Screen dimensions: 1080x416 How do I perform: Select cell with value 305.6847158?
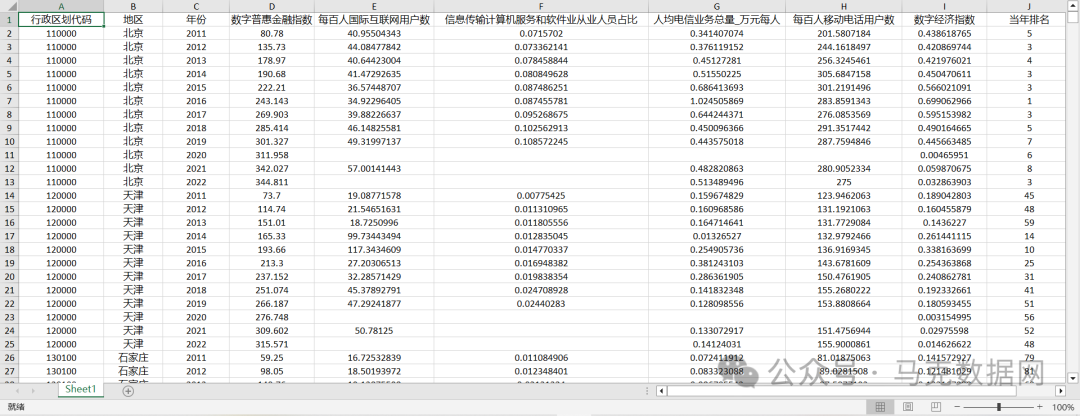coord(842,74)
